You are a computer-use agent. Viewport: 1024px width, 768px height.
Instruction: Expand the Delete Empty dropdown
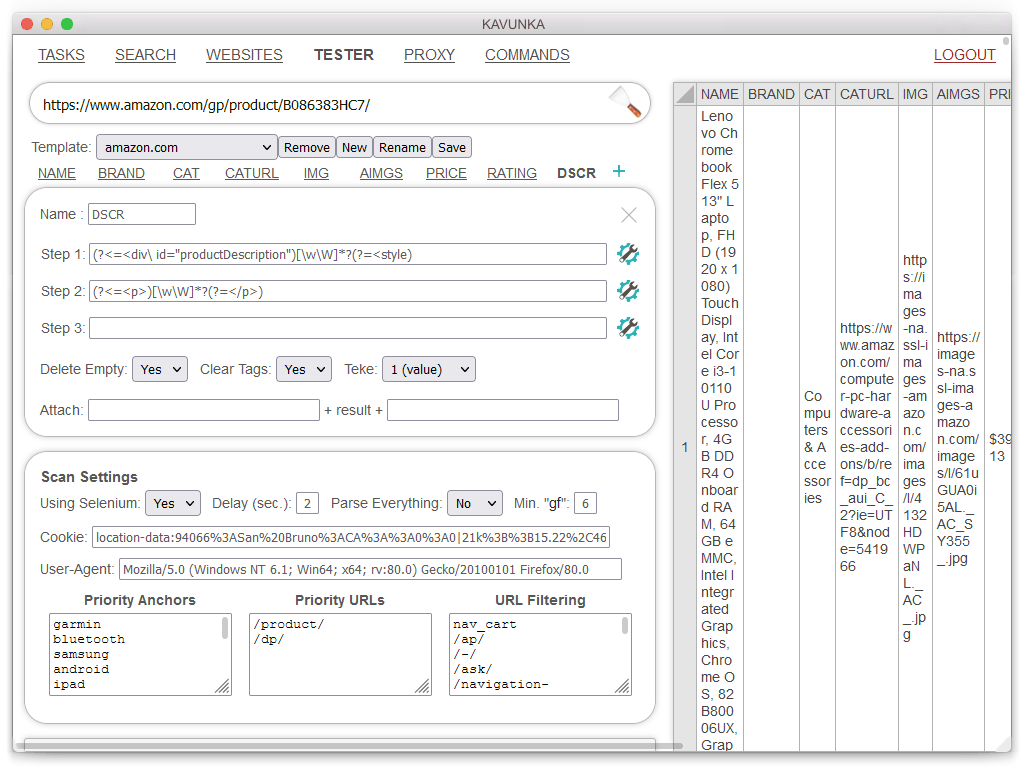pyautogui.click(x=160, y=369)
